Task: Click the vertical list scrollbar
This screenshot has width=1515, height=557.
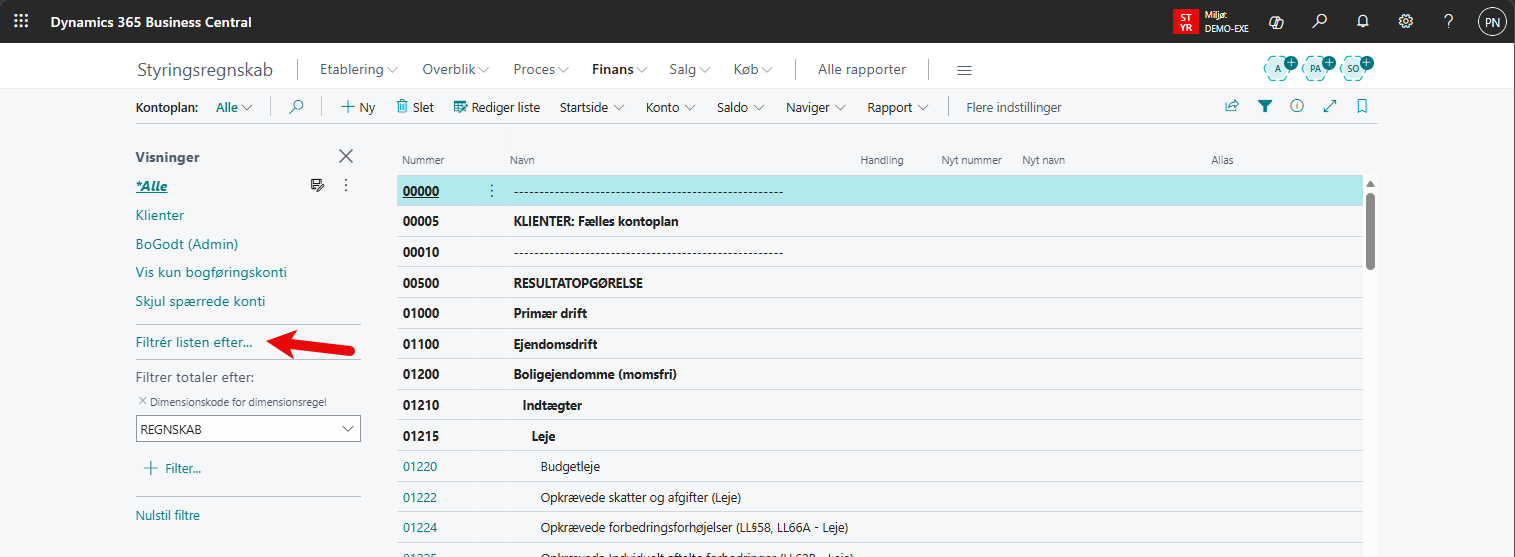Action: (1370, 230)
